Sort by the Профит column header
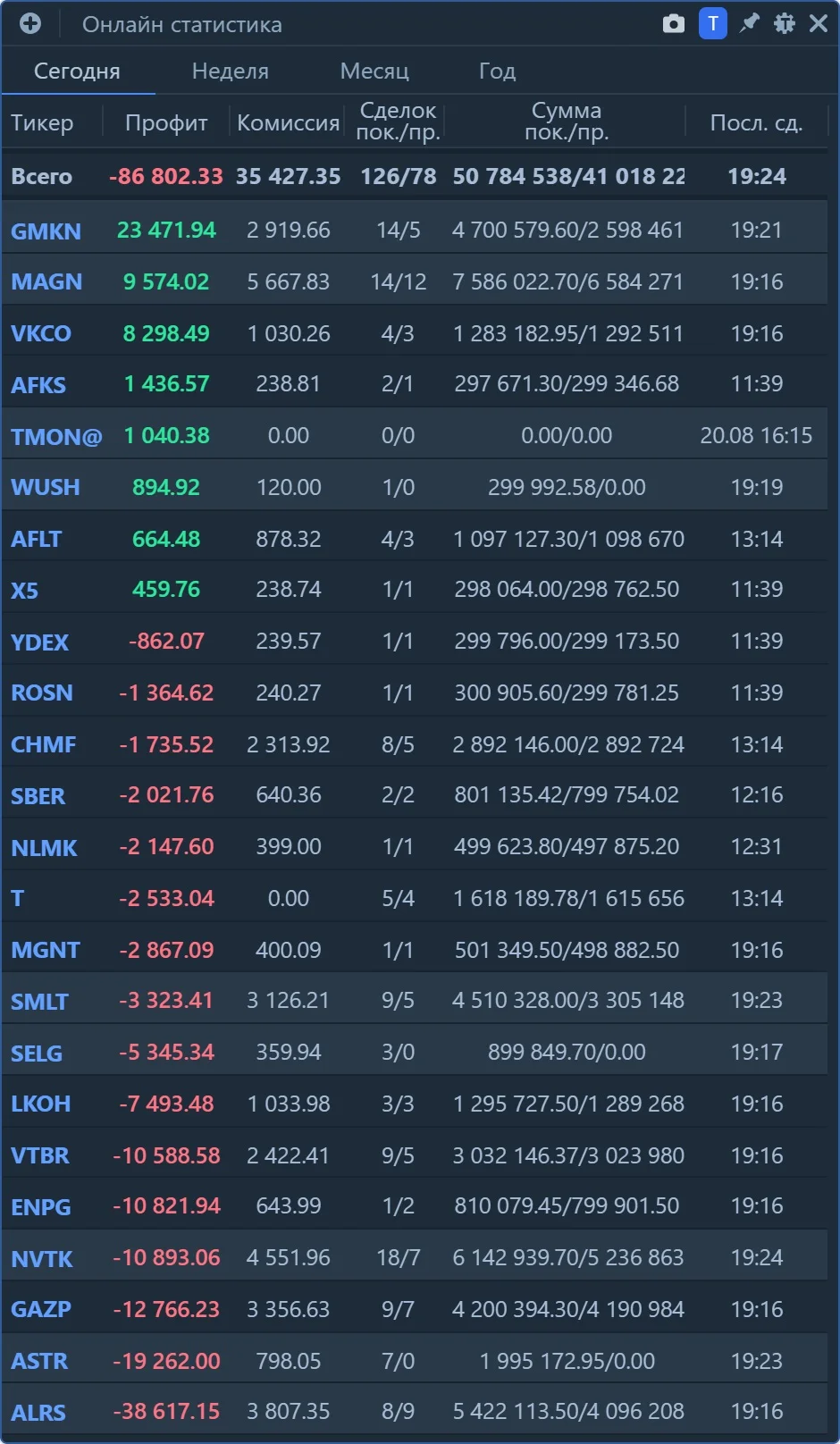Viewport: 840px width, 1444px height. tap(166, 122)
